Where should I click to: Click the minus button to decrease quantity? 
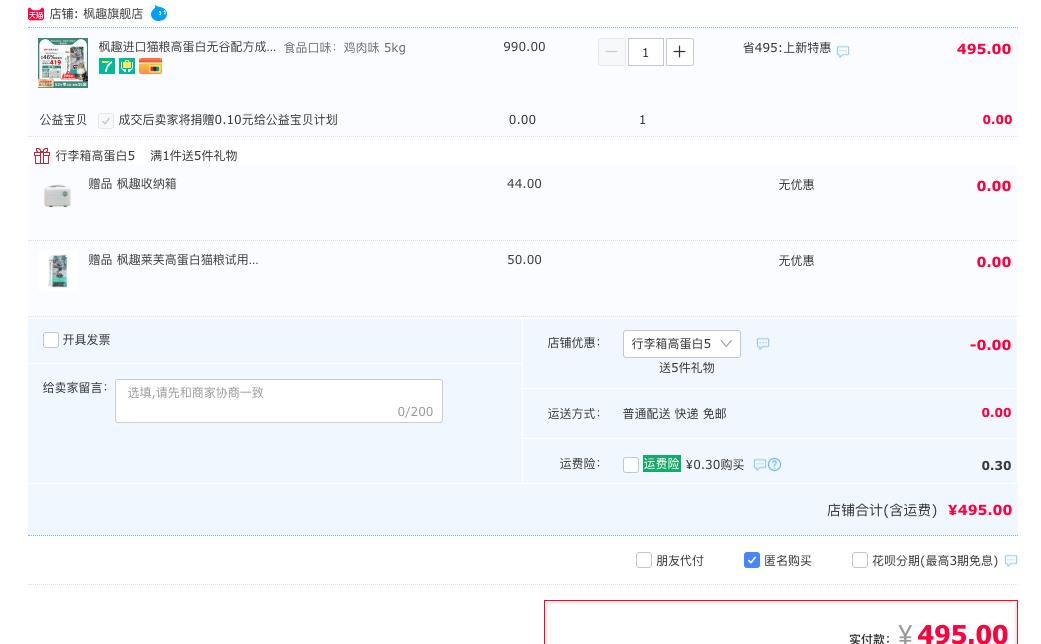coord(611,52)
